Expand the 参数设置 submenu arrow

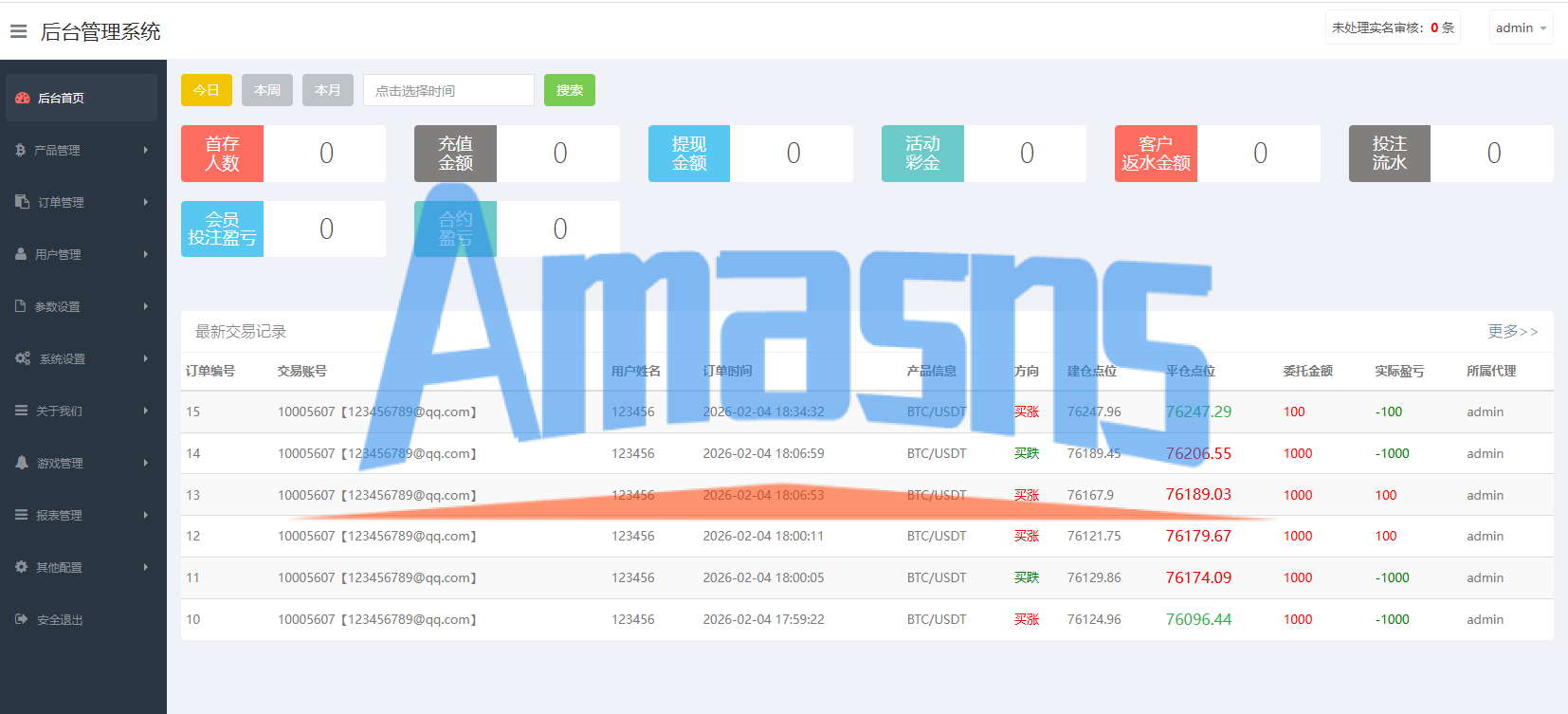tap(146, 306)
